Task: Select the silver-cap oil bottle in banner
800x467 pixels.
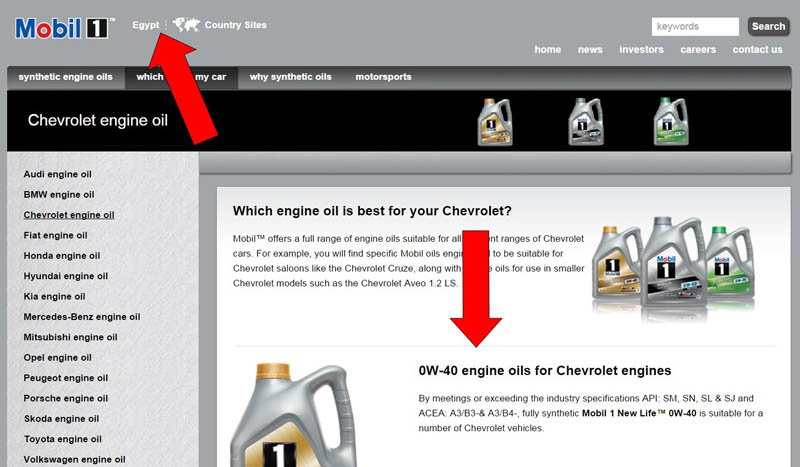Action: (x=586, y=122)
